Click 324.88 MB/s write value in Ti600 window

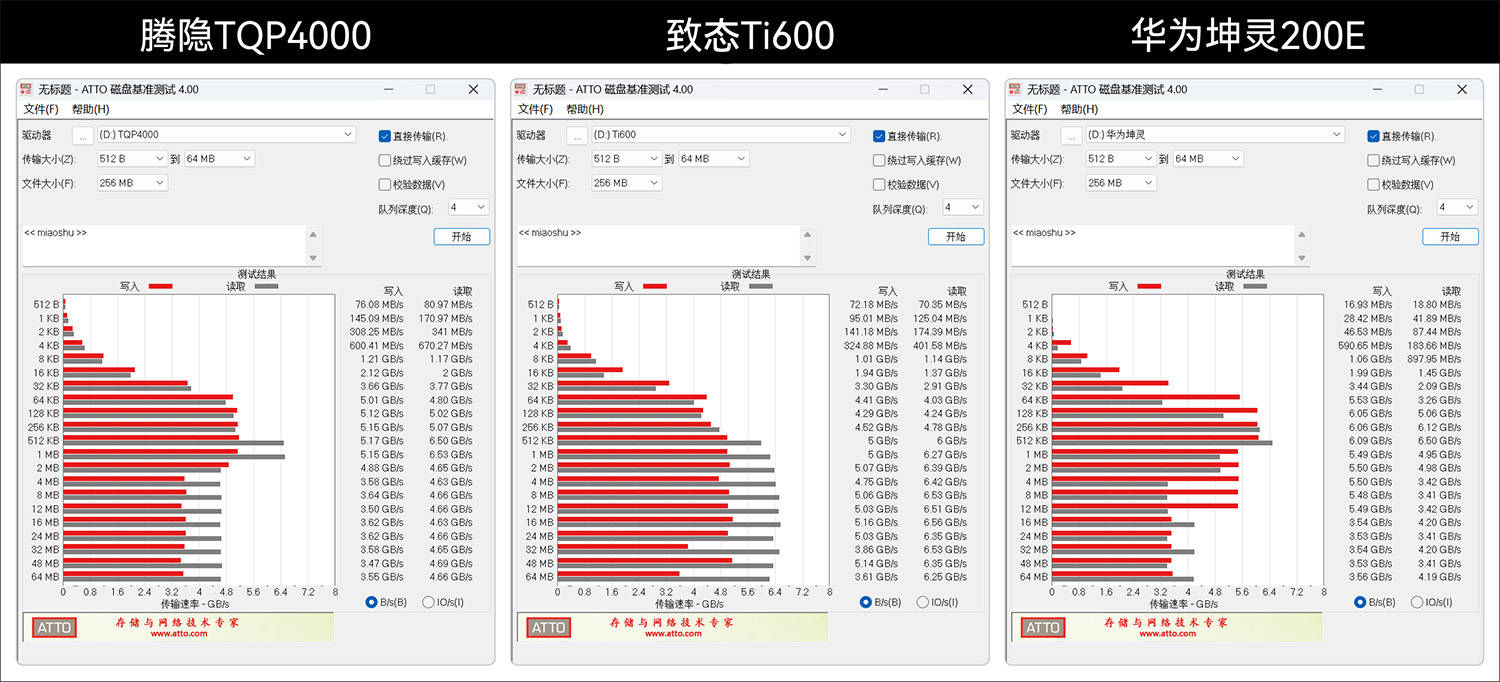[871, 346]
